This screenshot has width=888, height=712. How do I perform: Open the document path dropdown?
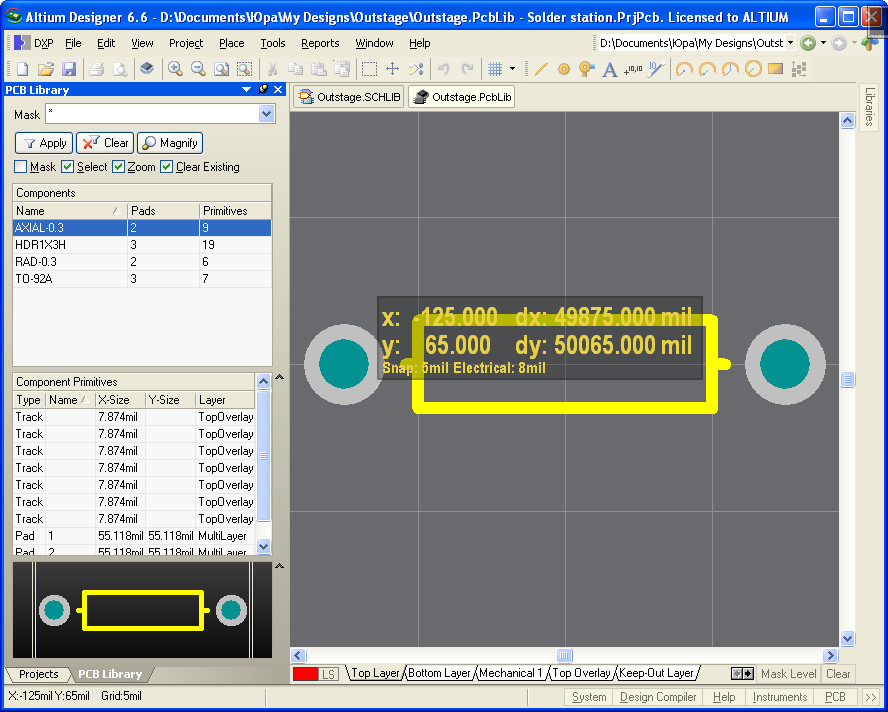[791, 43]
